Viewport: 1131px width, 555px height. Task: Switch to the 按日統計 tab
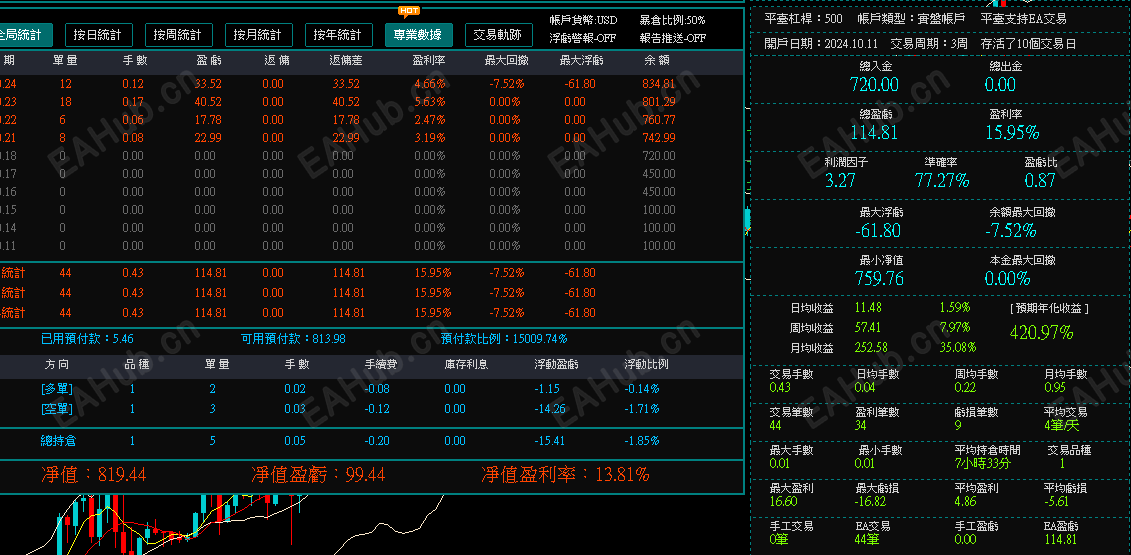pos(98,35)
